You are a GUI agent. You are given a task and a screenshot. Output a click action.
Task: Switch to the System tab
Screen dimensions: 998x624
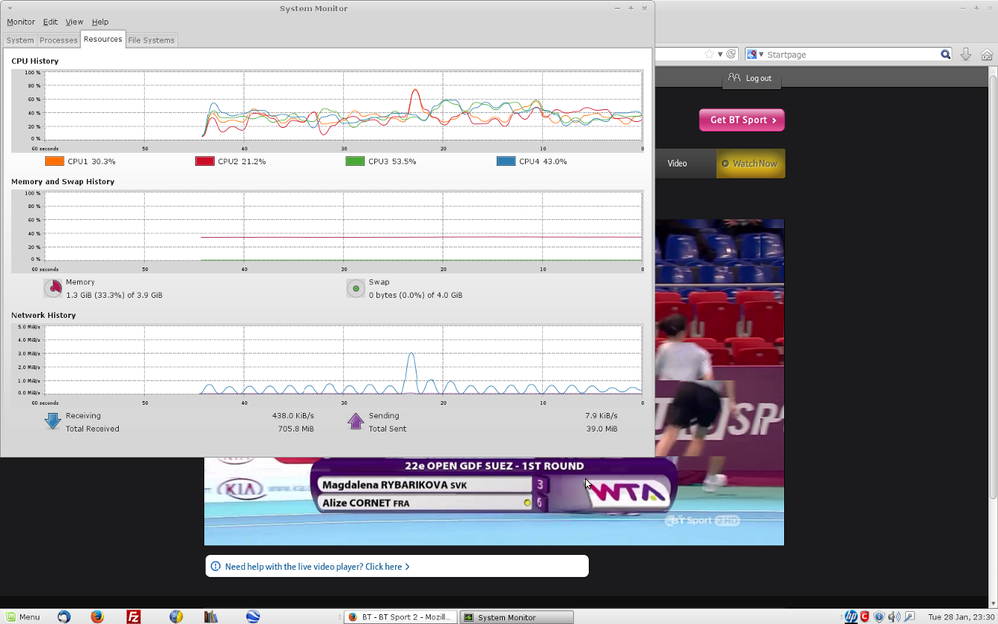point(20,40)
